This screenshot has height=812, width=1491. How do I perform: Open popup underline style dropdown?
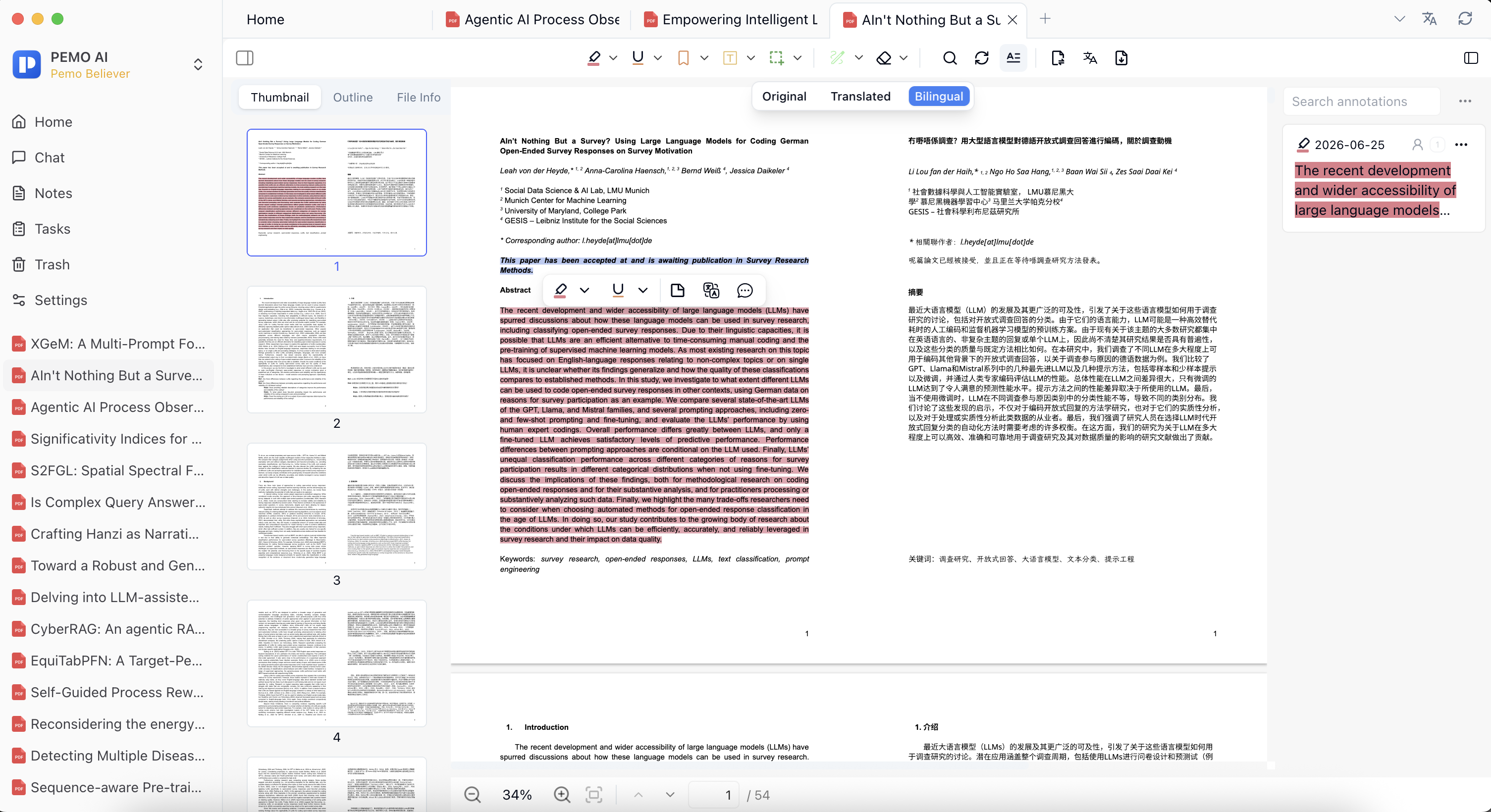point(643,290)
